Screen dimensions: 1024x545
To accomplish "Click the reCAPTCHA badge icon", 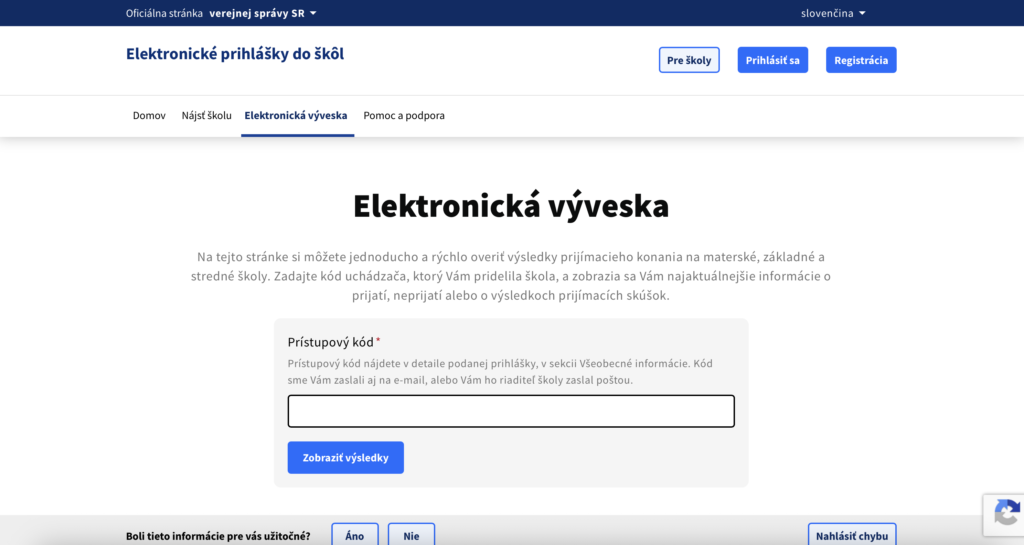I will pos(1006,514).
